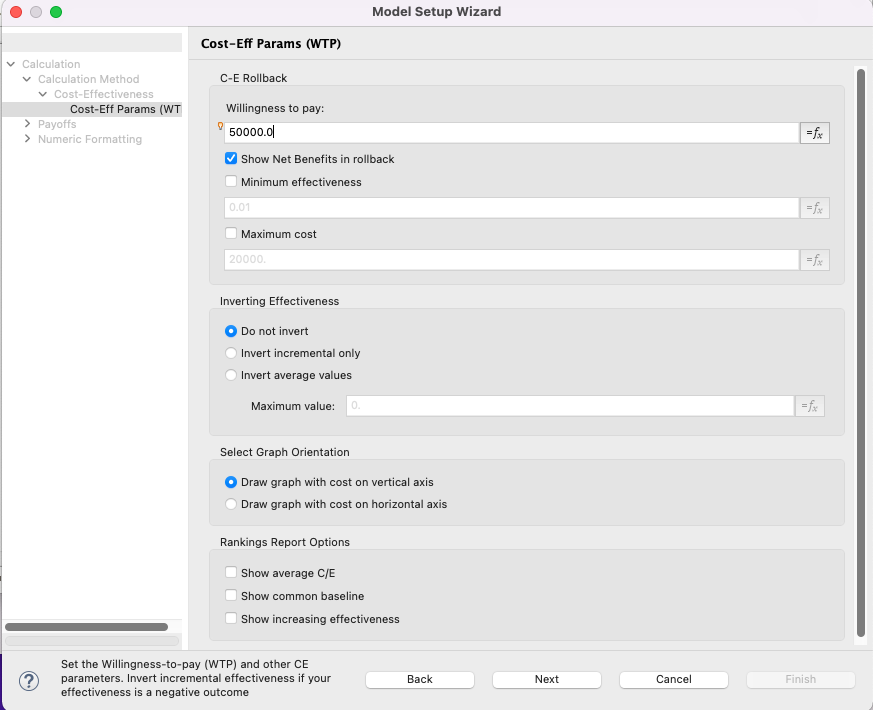Collapse the Cost-Effectiveness tree branch
The width and height of the screenshot is (873, 710).
[40, 93]
